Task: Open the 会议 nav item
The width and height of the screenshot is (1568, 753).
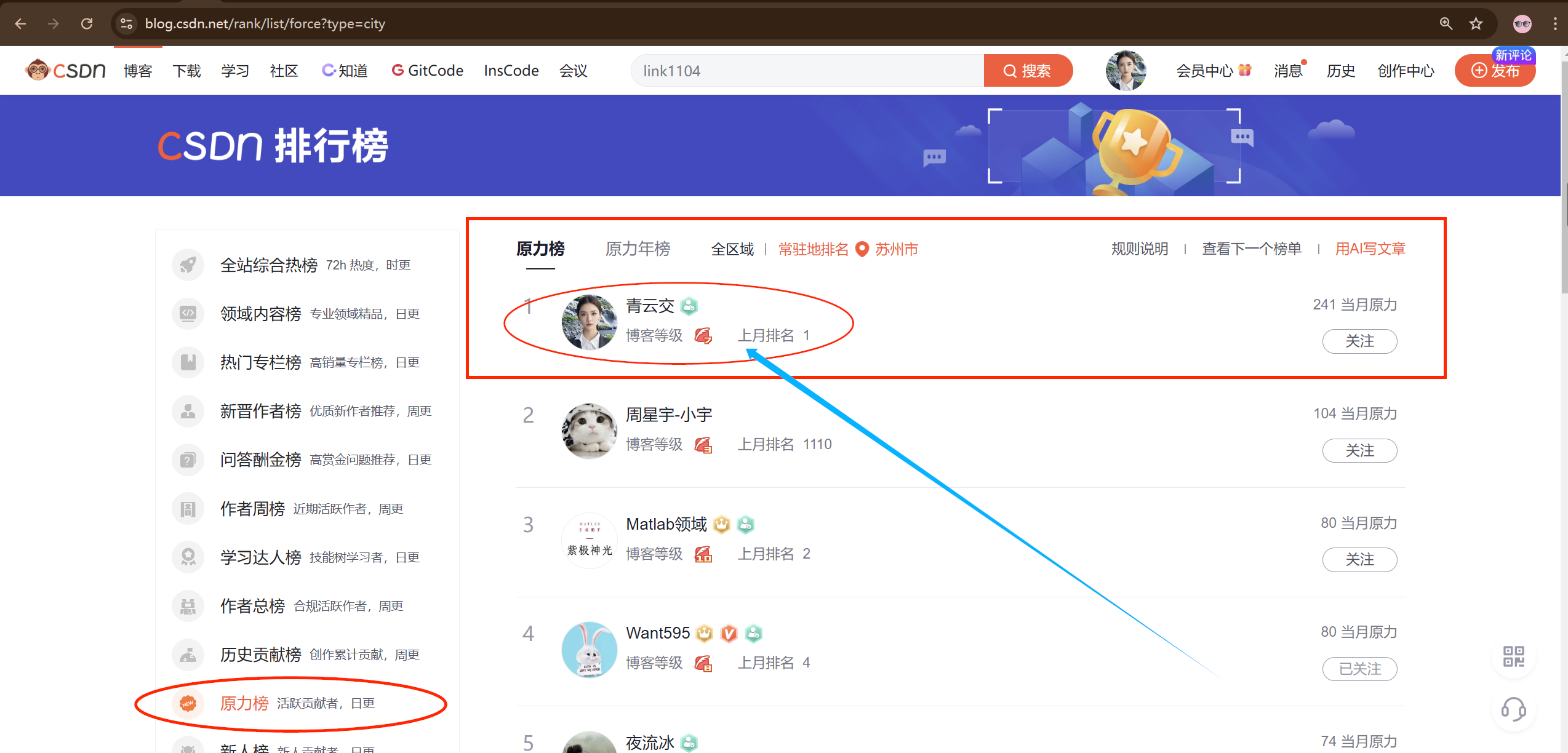Action: (x=574, y=71)
